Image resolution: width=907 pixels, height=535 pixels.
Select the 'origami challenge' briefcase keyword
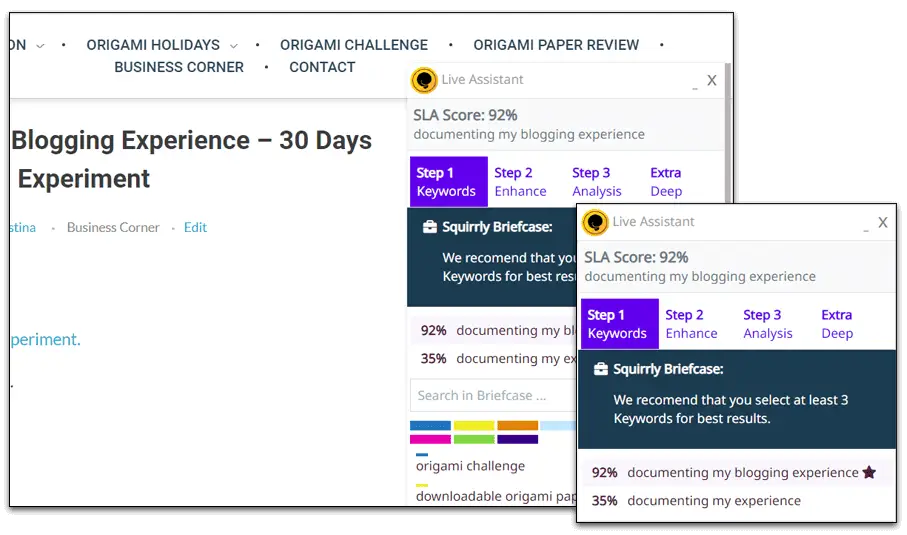[470, 466]
